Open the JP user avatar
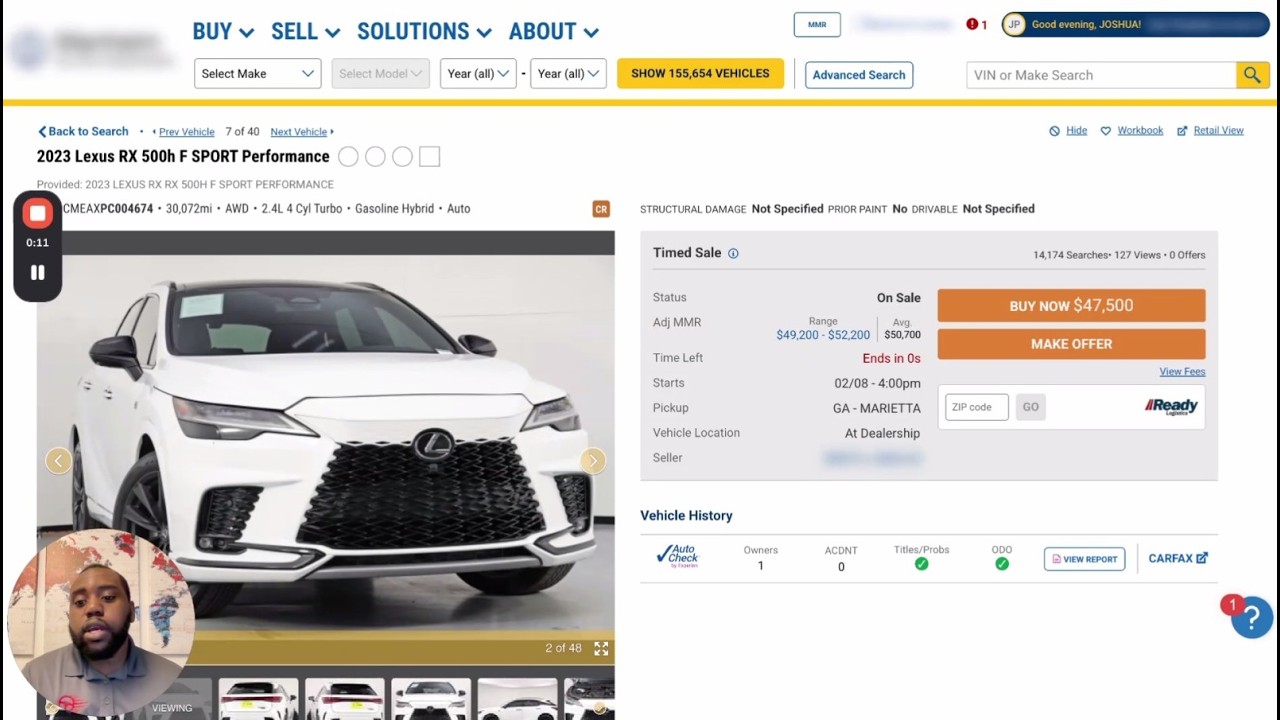This screenshot has height=720, width=1280. [1014, 24]
